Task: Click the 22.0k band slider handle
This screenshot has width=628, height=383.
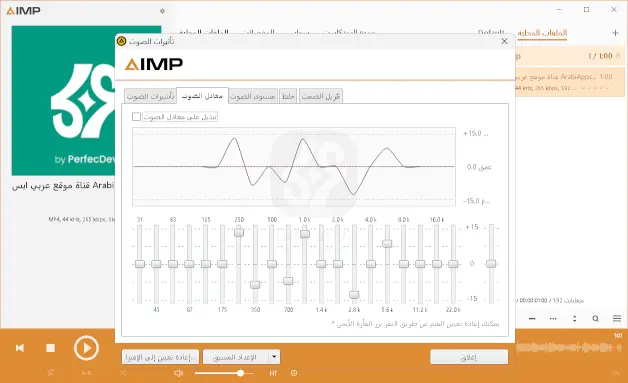Action: click(453, 264)
